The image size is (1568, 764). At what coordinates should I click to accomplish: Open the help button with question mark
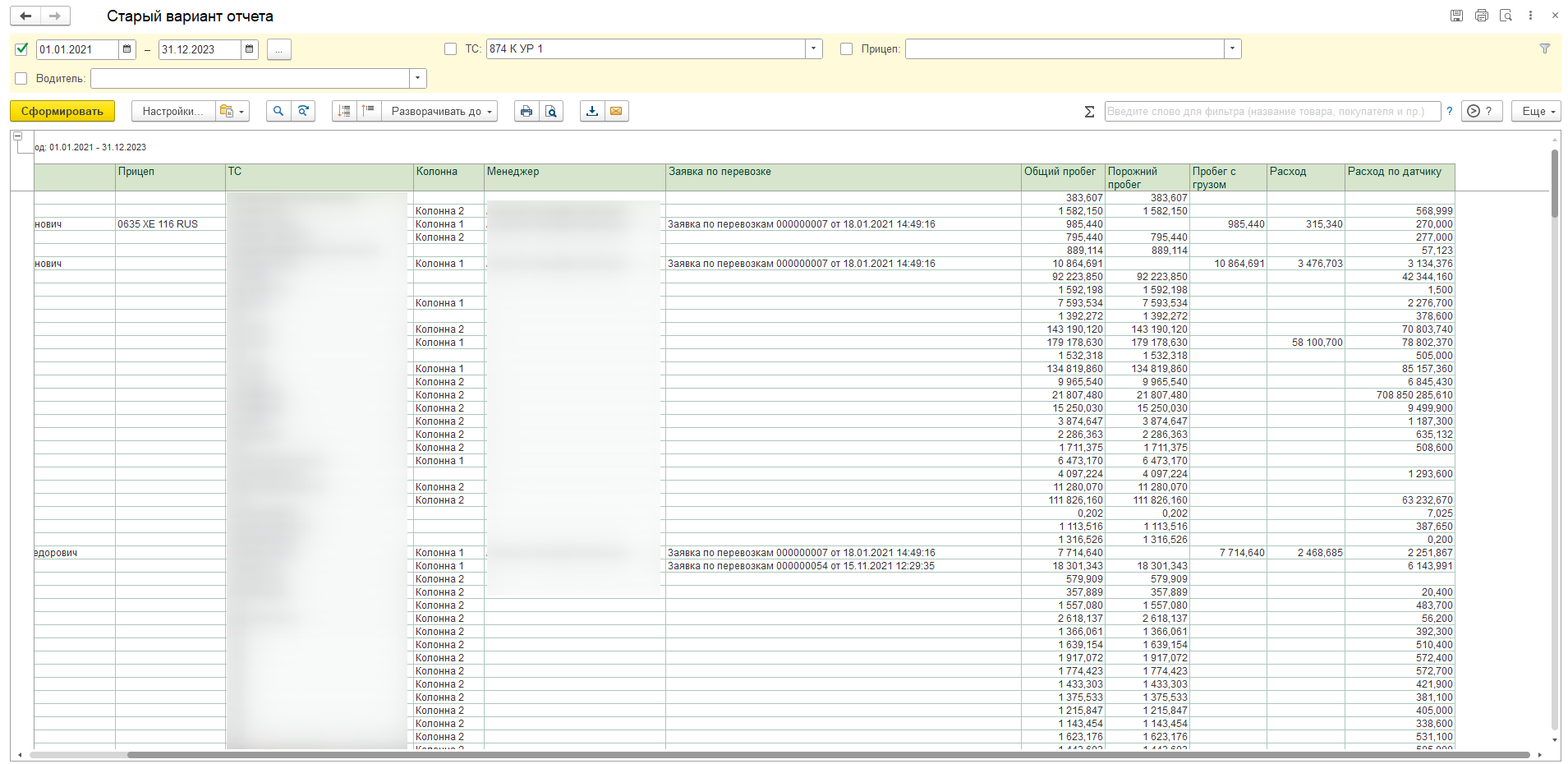click(x=1481, y=112)
